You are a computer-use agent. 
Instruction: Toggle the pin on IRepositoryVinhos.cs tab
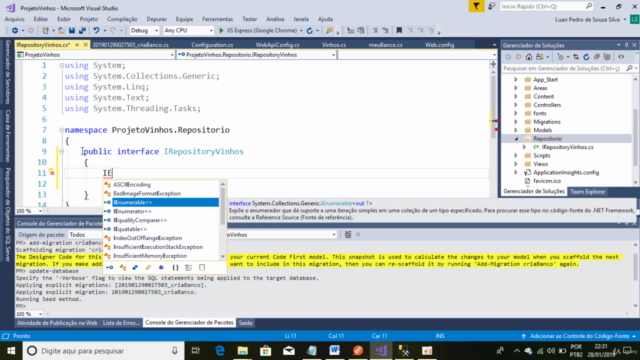coord(77,45)
